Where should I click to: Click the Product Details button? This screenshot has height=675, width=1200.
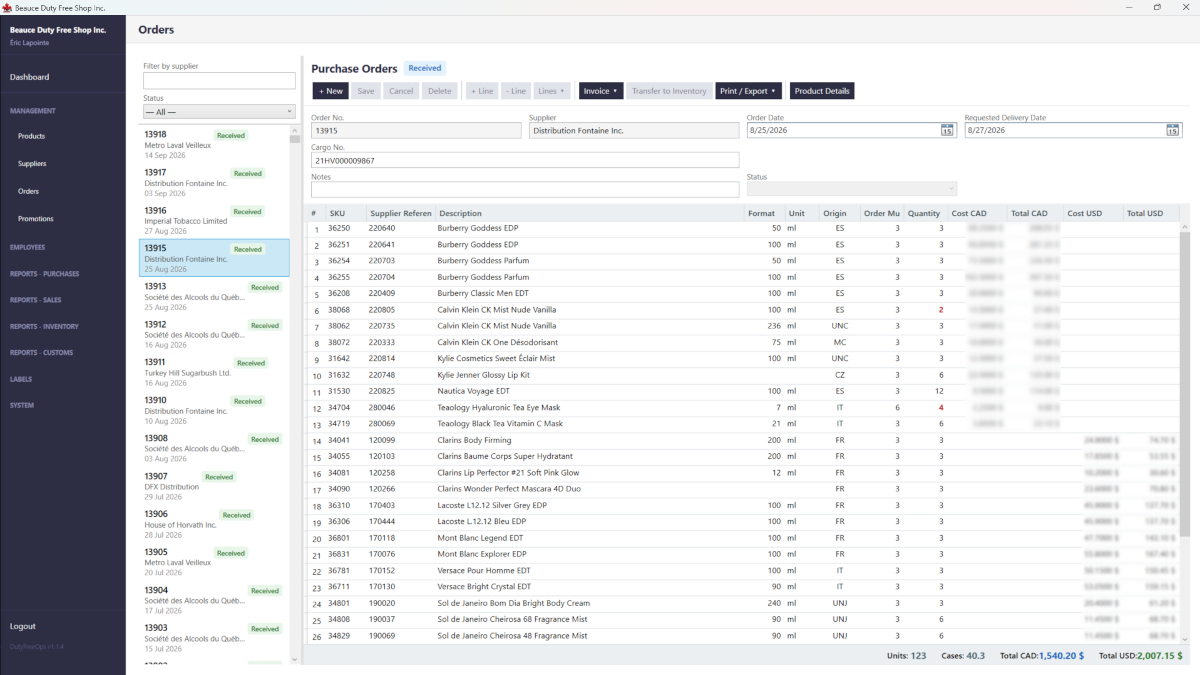[x=822, y=91]
